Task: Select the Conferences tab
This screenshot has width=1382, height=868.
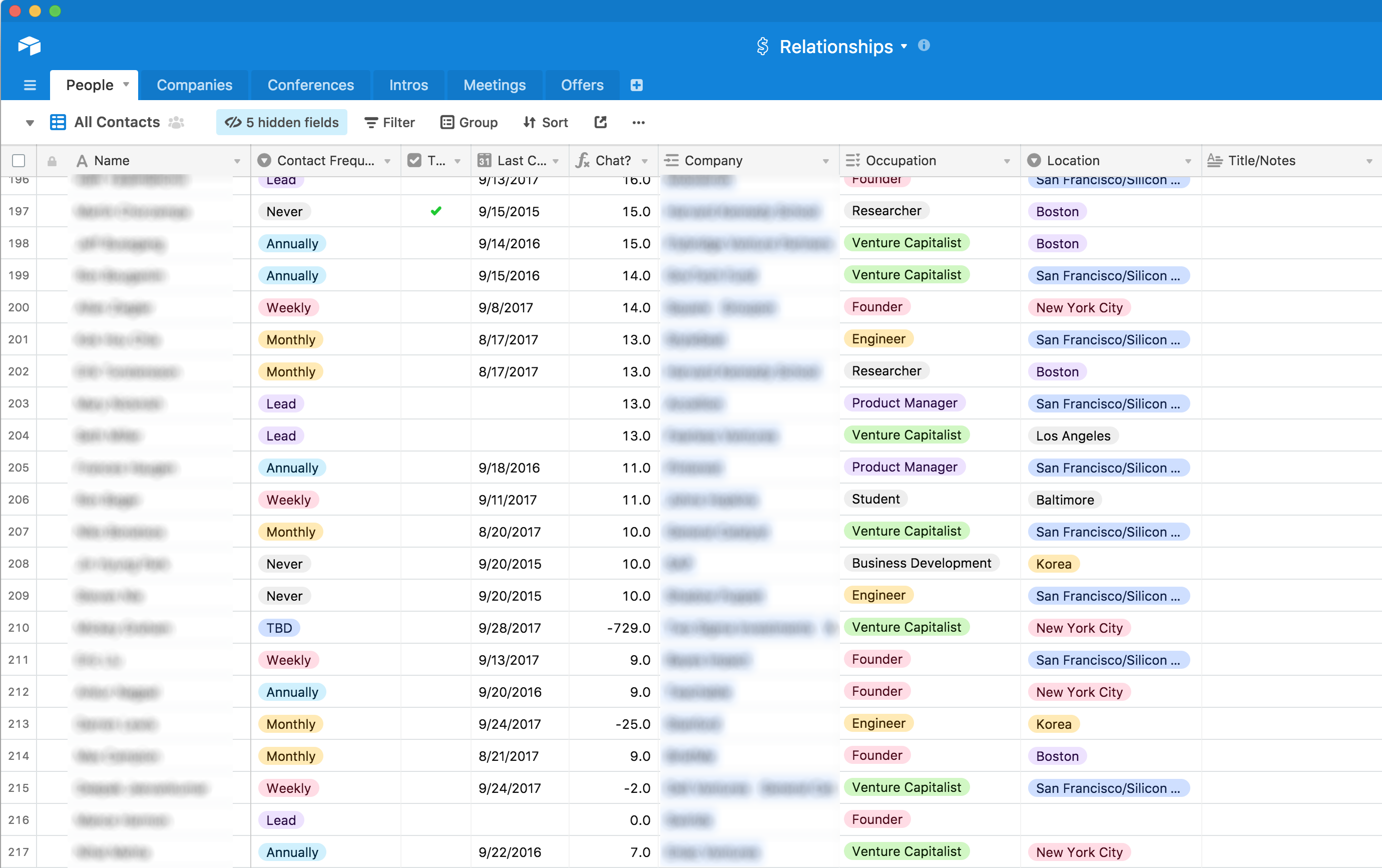Action: (x=310, y=84)
